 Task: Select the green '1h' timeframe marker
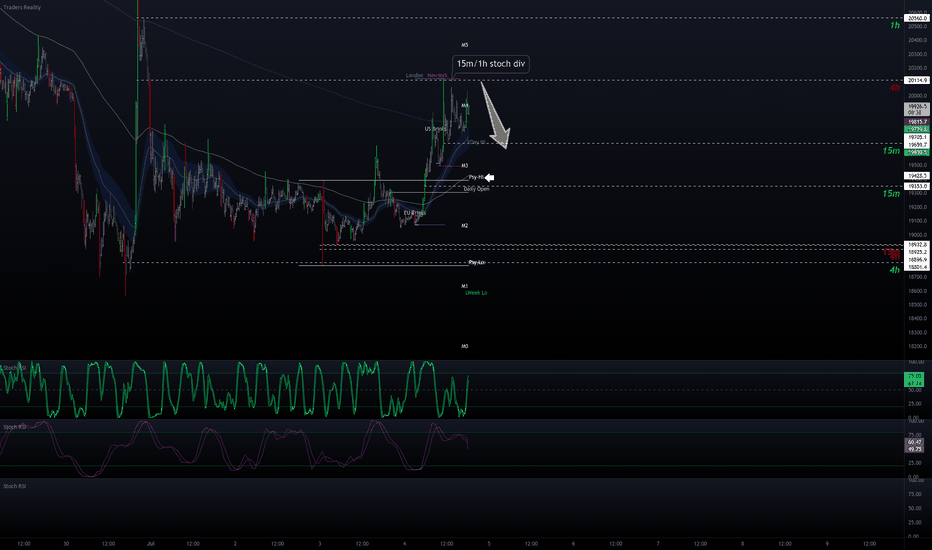point(895,26)
